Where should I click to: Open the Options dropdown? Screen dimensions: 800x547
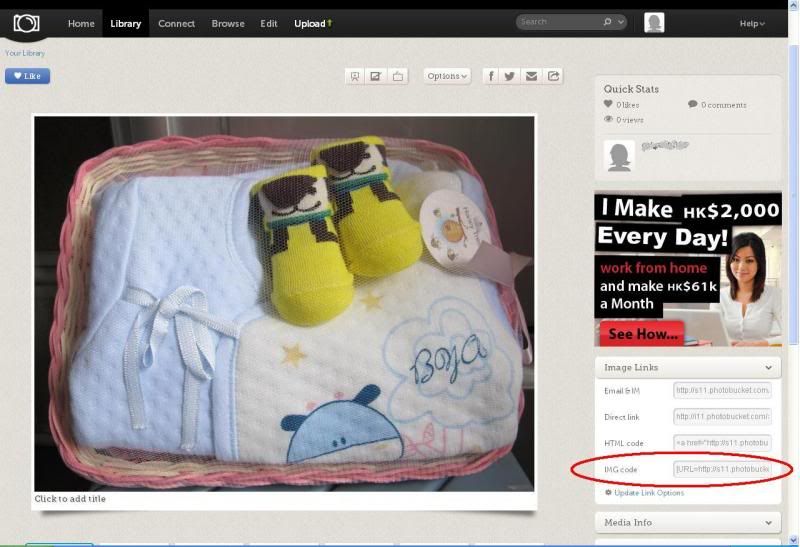click(445, 76)
